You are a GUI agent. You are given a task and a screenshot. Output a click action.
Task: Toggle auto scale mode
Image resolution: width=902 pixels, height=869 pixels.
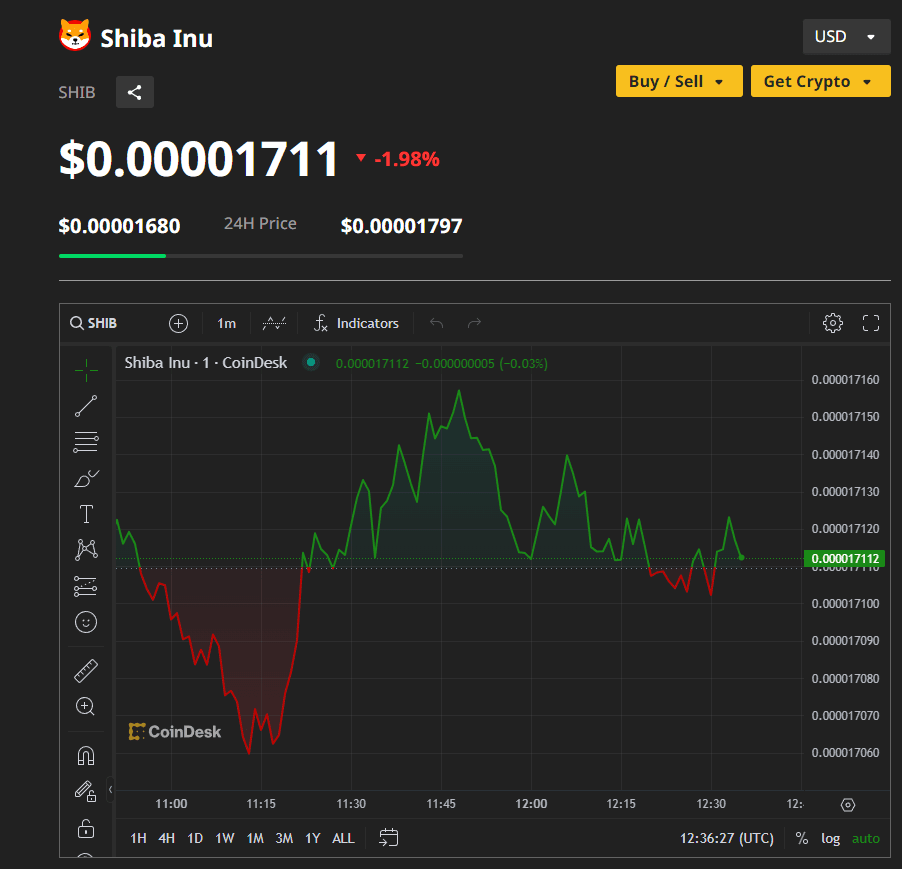pos(865,839)
